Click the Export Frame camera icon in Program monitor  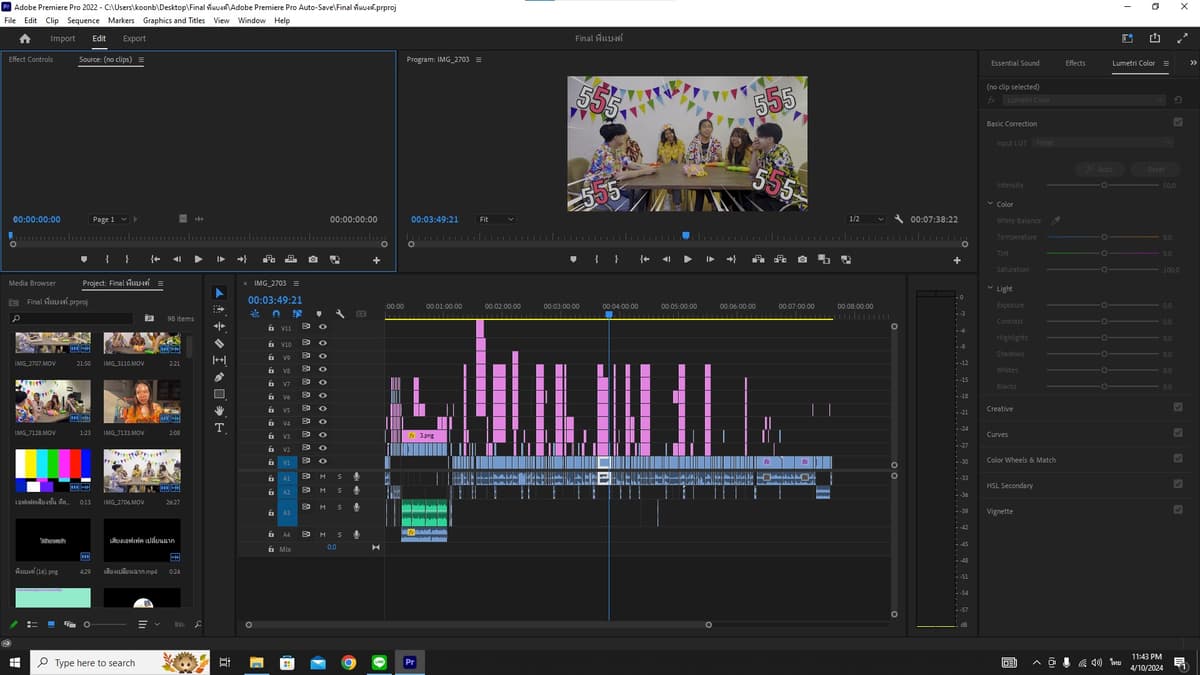pos(802,259)
